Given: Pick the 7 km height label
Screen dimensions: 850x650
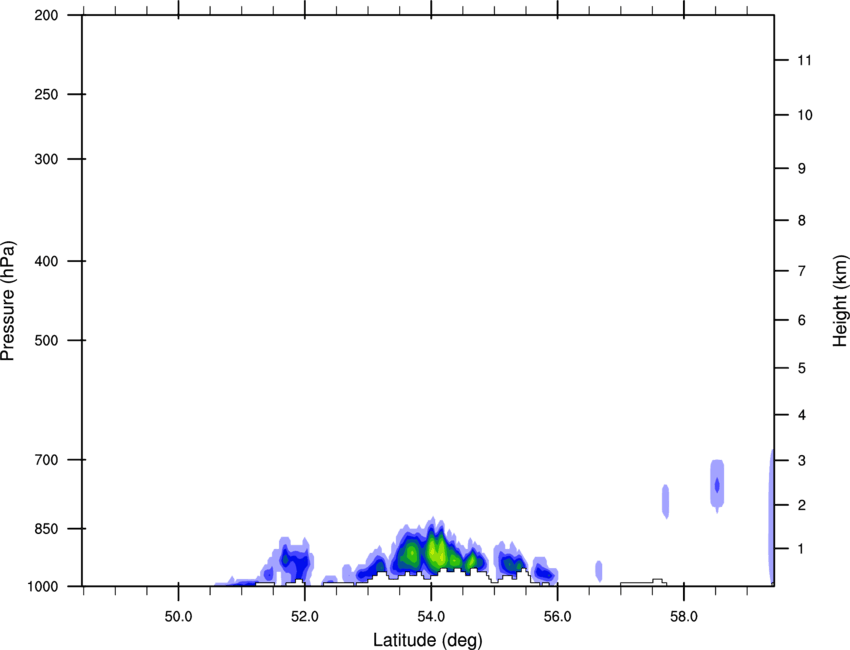Looking at the screenshot, I should coord(802,271).
